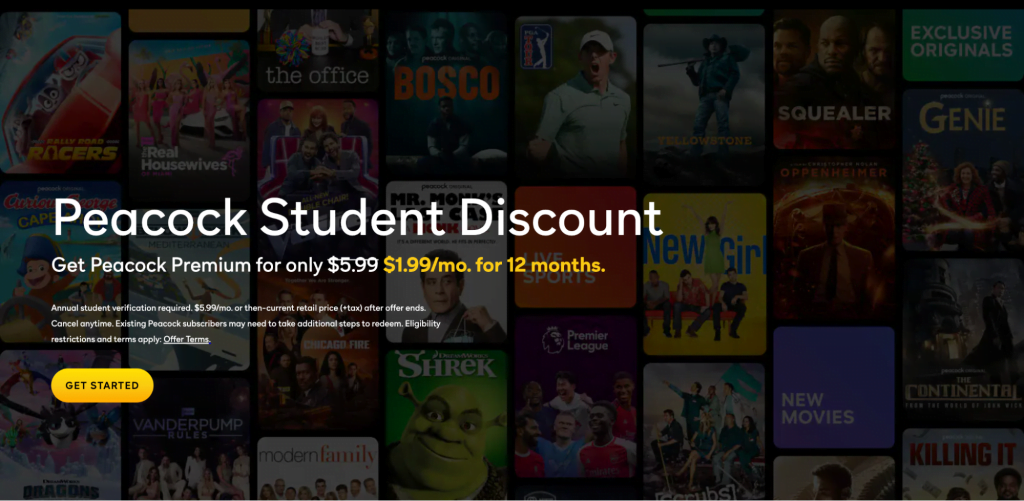Click the PGA Tour golfer tile
This screenshot has height=501, width=1024.
pyautogui.click(x=575, y=97)
